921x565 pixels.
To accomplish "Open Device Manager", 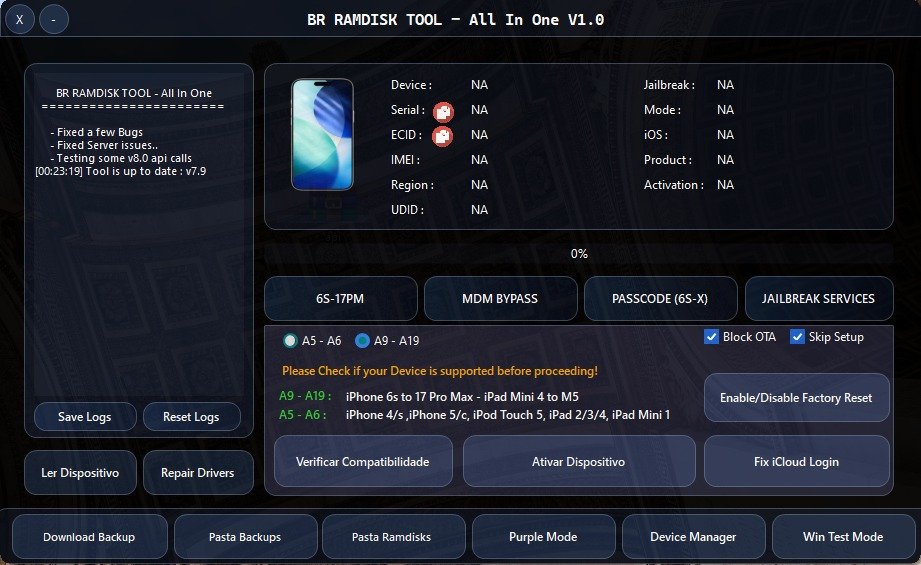I will [x=694, y=537].
